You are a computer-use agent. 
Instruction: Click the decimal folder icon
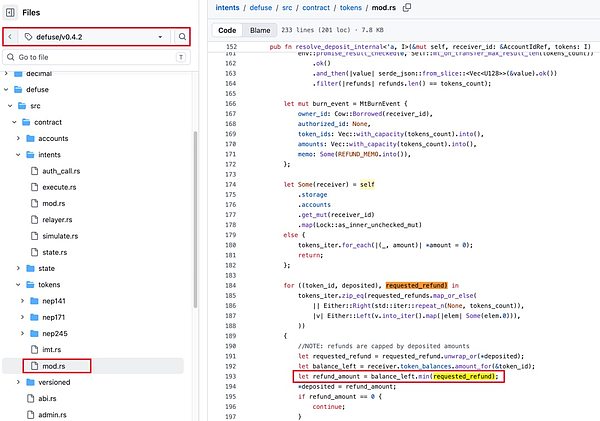pyautogui.click(x=18, y=73)
